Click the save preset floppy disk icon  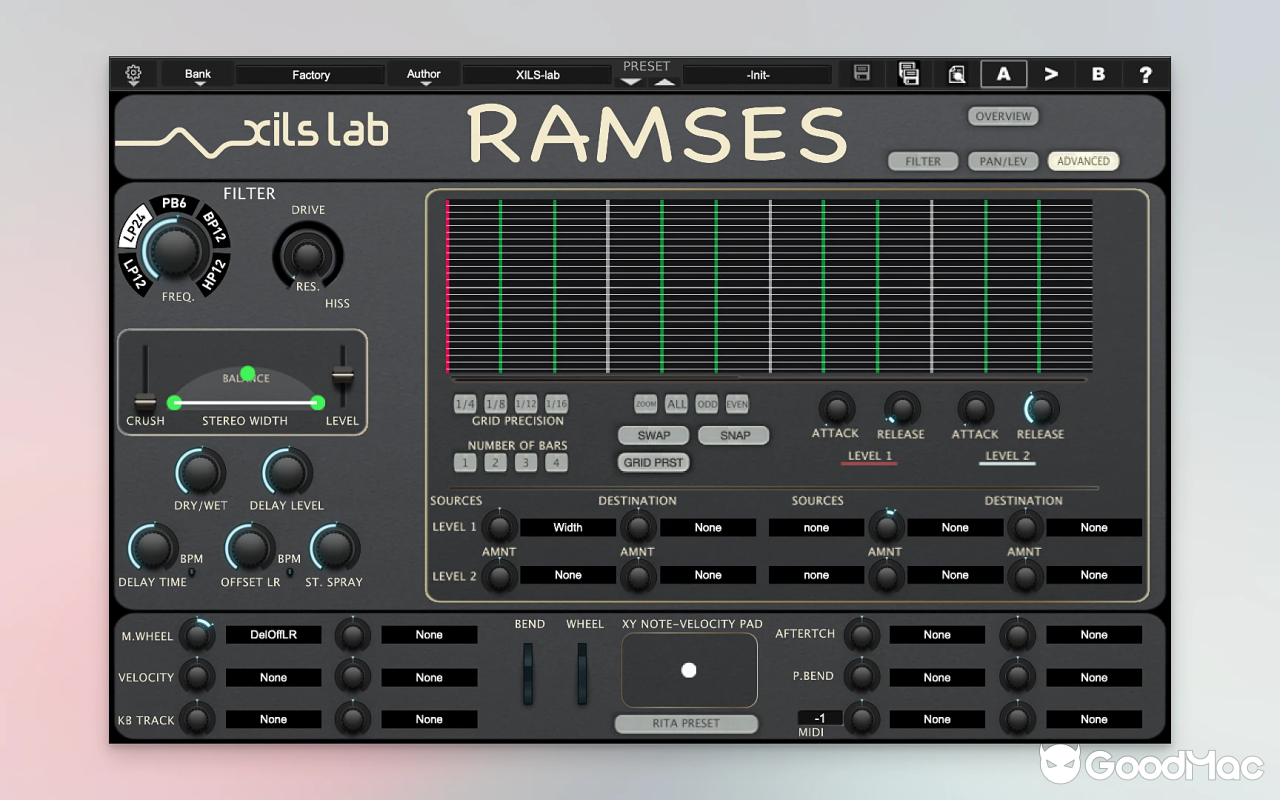[861, 73]
